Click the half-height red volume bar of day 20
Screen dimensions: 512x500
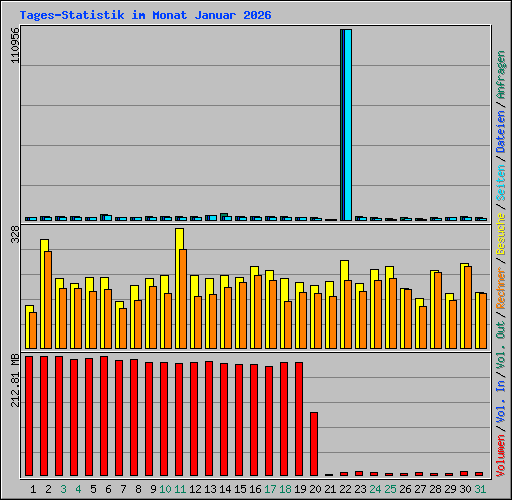pos(314,444)
